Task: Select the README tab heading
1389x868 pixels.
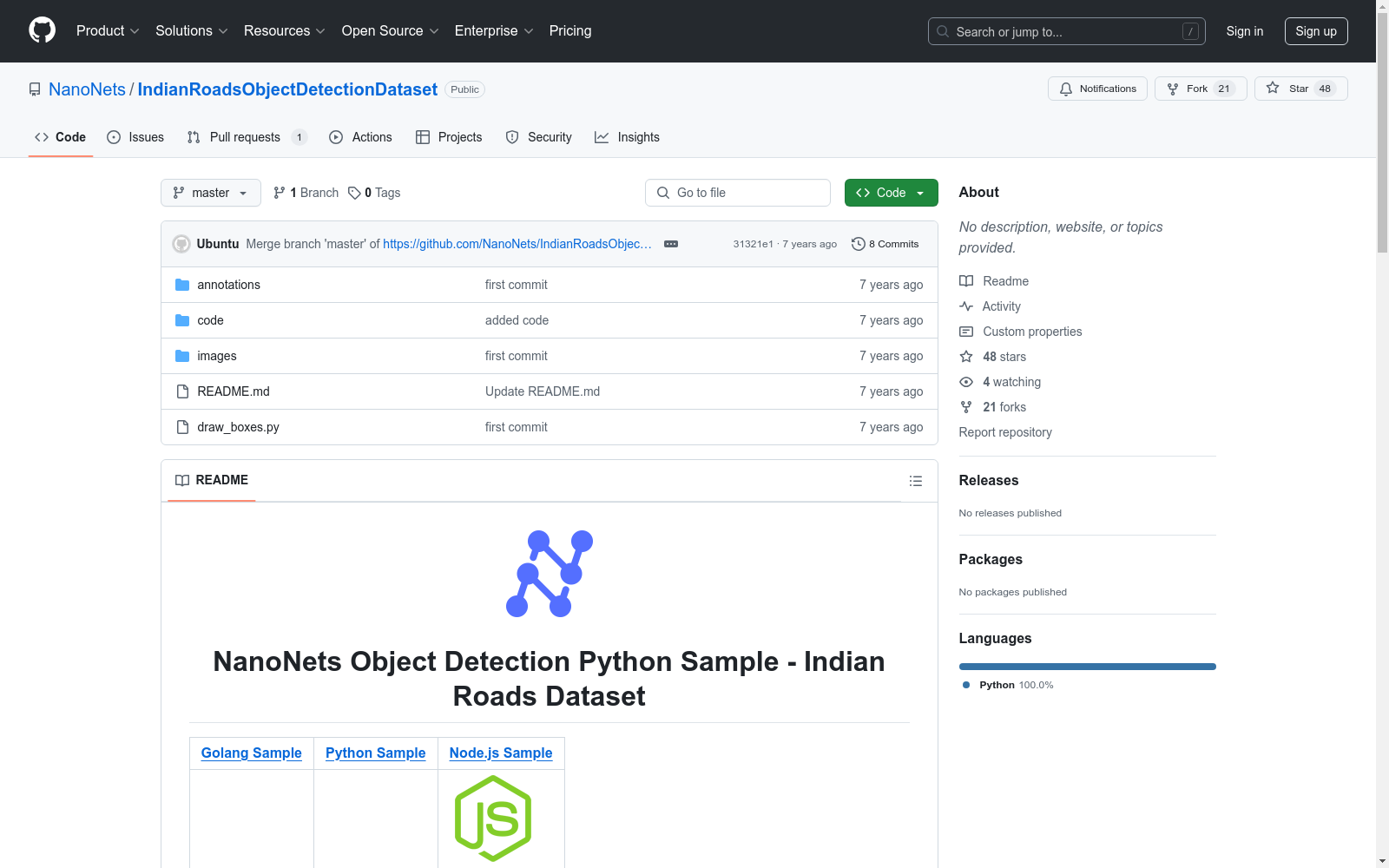Action: pyautogui.click(x=212, y=480)
